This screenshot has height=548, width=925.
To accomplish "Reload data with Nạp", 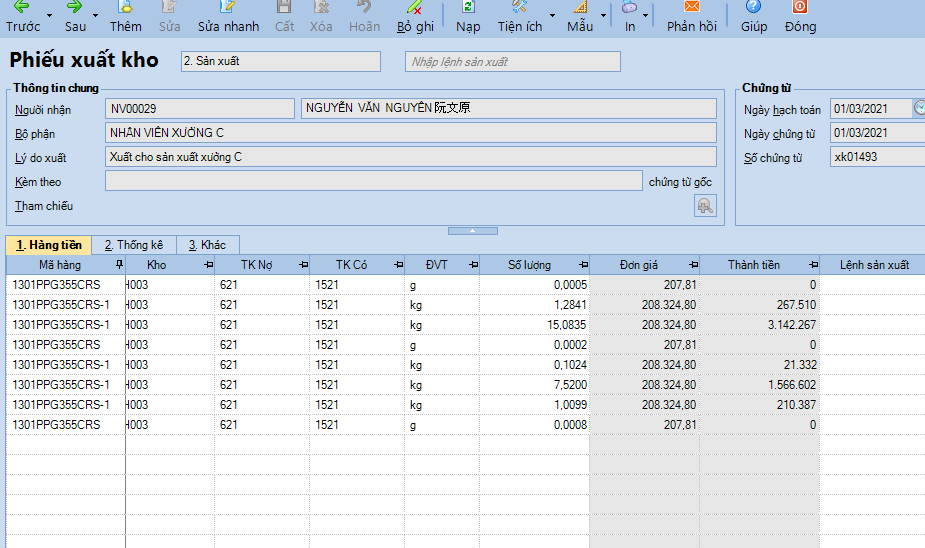I will (468, 17).
